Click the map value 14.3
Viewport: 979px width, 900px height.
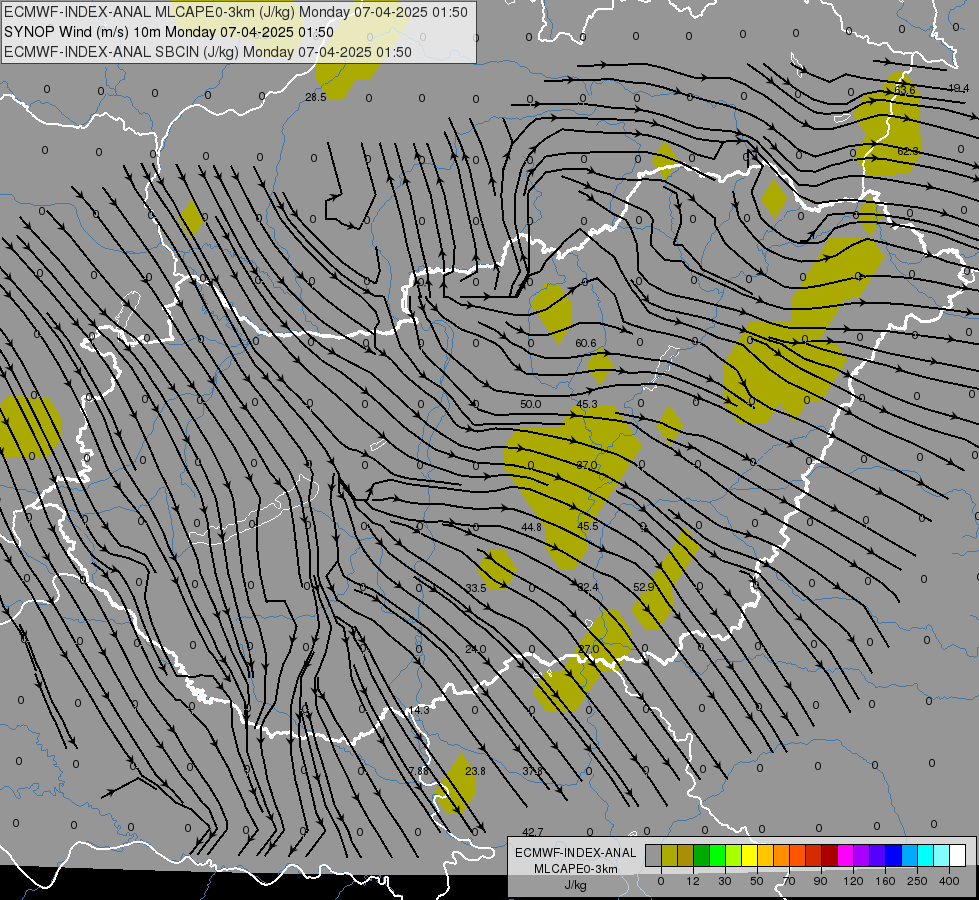(x=420, y=711)
